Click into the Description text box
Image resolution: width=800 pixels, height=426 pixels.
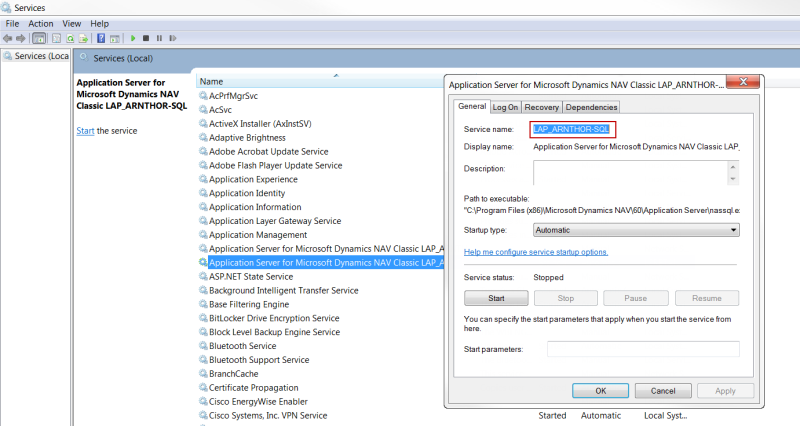[x=630, y=173]
